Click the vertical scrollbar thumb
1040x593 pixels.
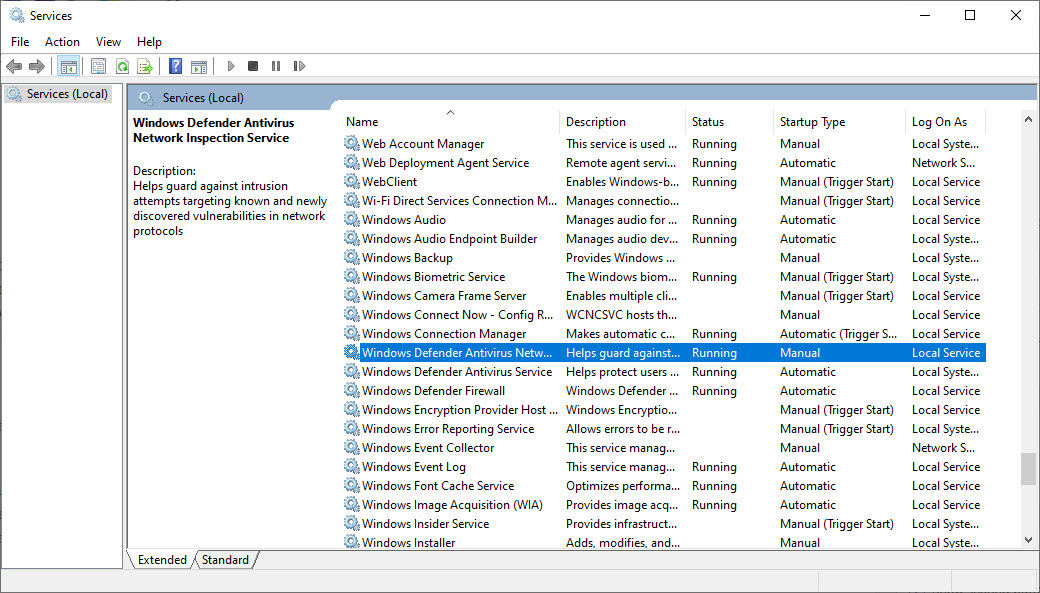coord(1028,469)
